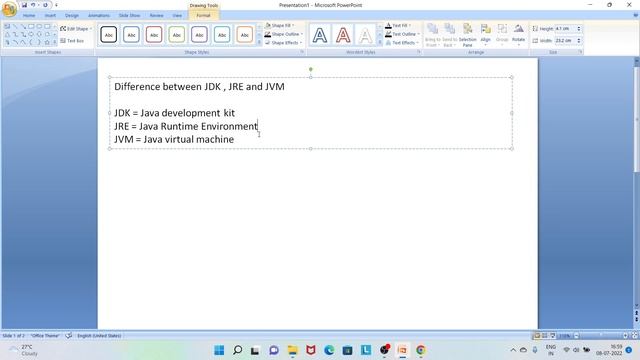Viewport: 640px width, 360px height.
Task: Expand the WordArt Styles gallery
Action: (380, 42)
